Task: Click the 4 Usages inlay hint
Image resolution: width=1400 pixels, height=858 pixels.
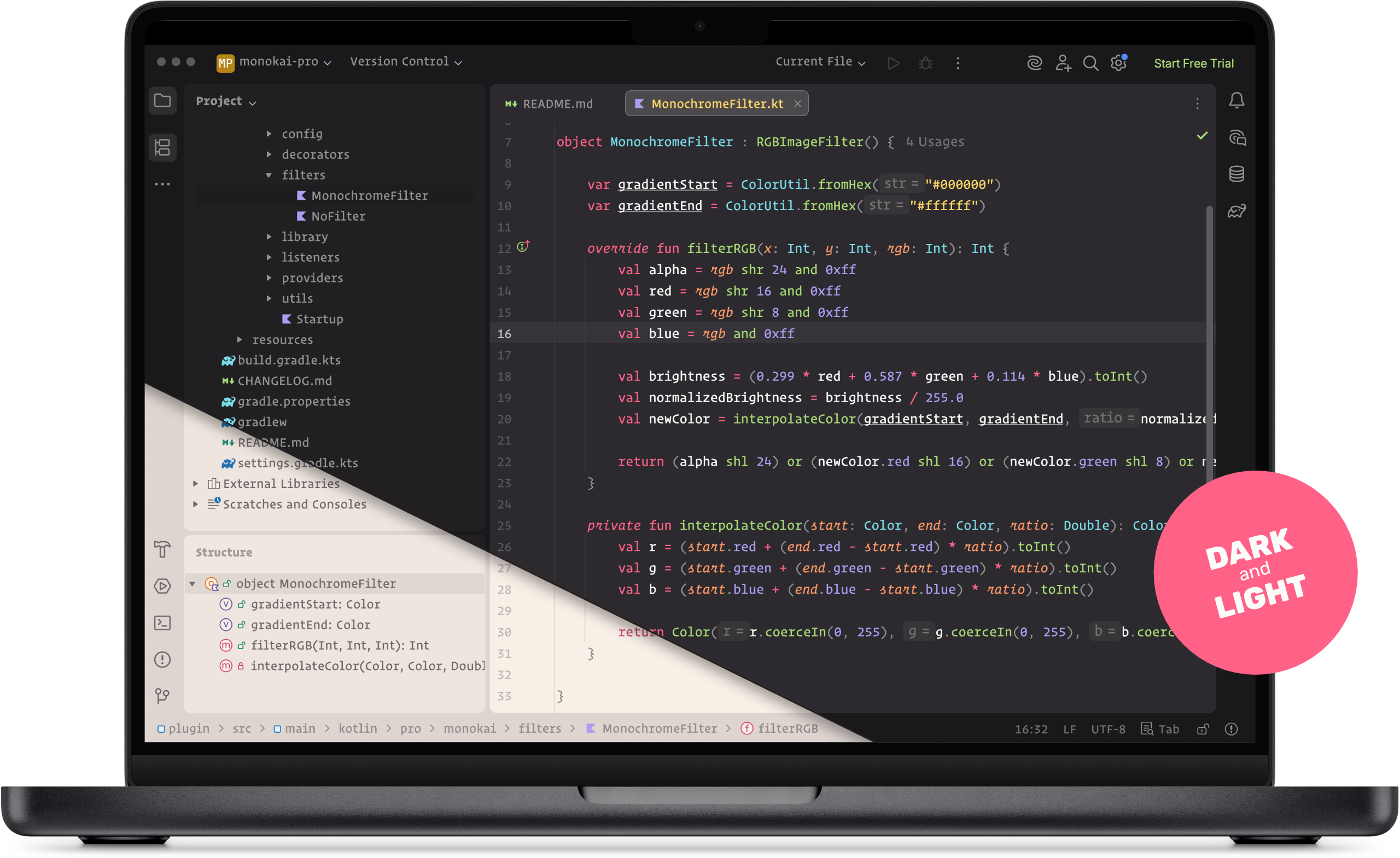Action: (x=935, y=142)
